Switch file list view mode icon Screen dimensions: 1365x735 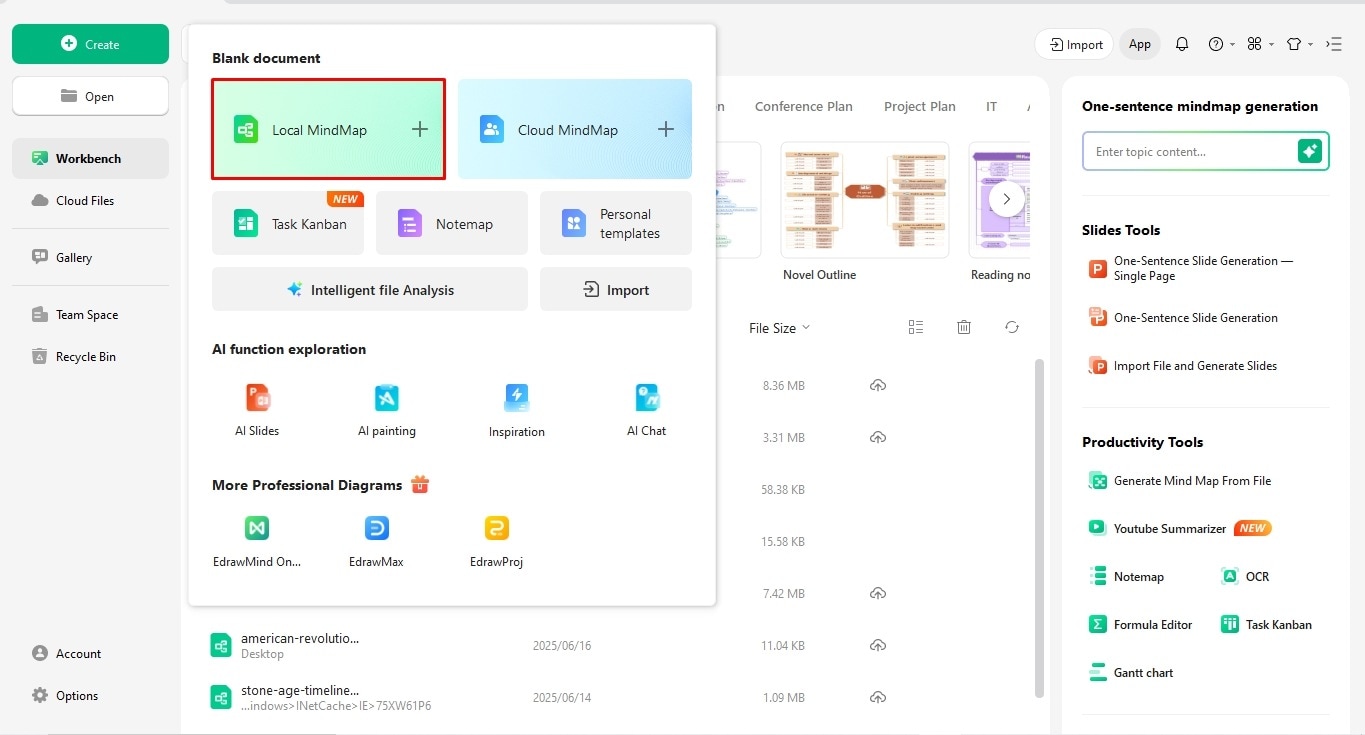pos(916,327)
